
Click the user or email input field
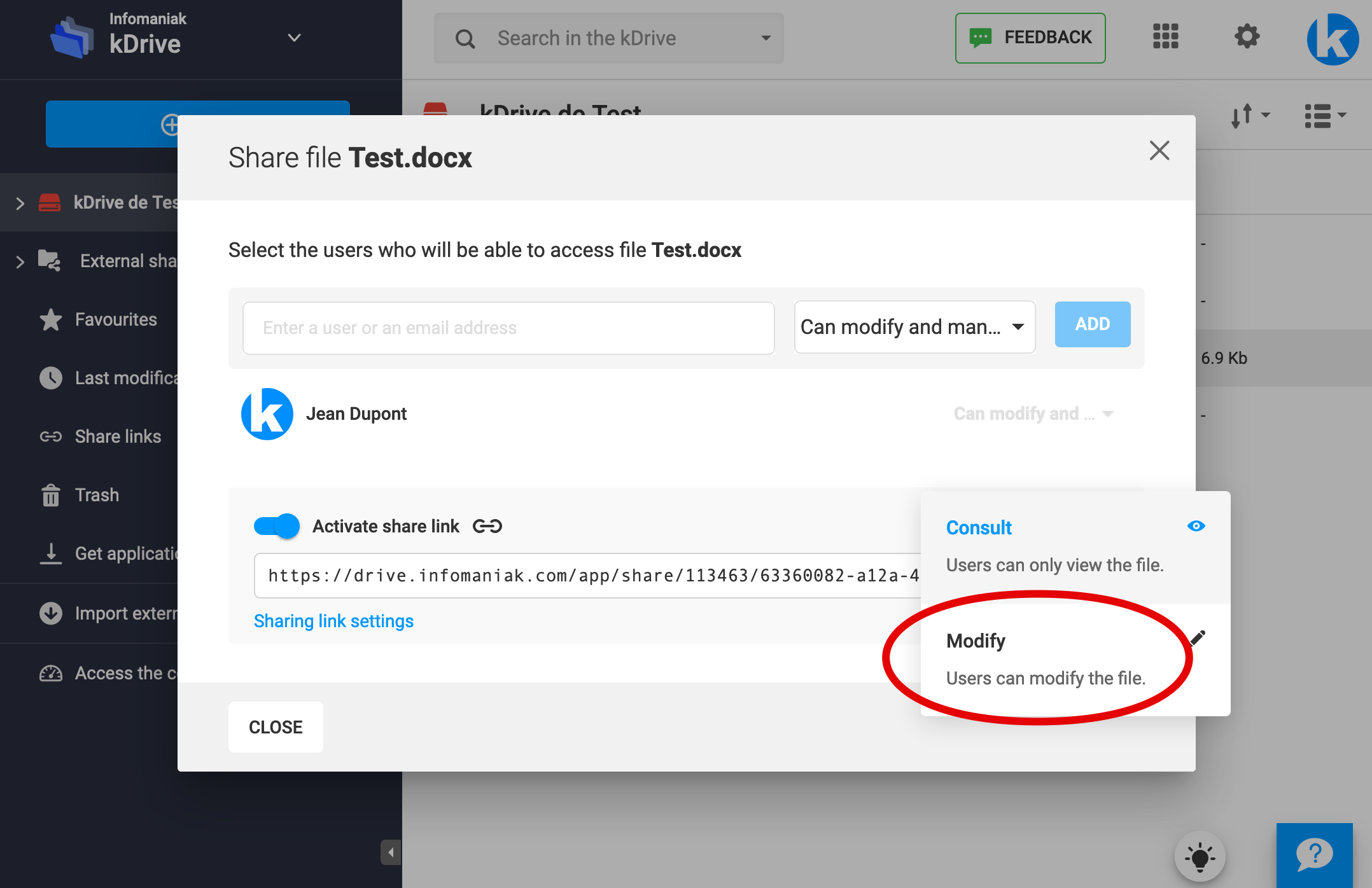508,328
